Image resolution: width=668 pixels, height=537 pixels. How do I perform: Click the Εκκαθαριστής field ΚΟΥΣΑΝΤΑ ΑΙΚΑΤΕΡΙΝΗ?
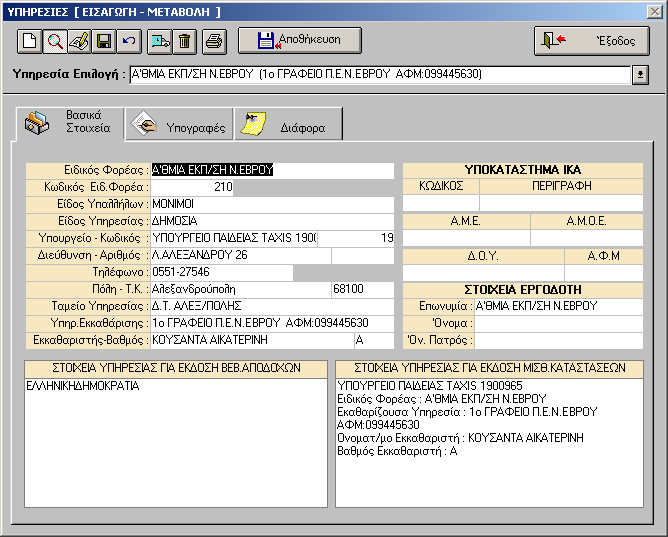[252, 341]
